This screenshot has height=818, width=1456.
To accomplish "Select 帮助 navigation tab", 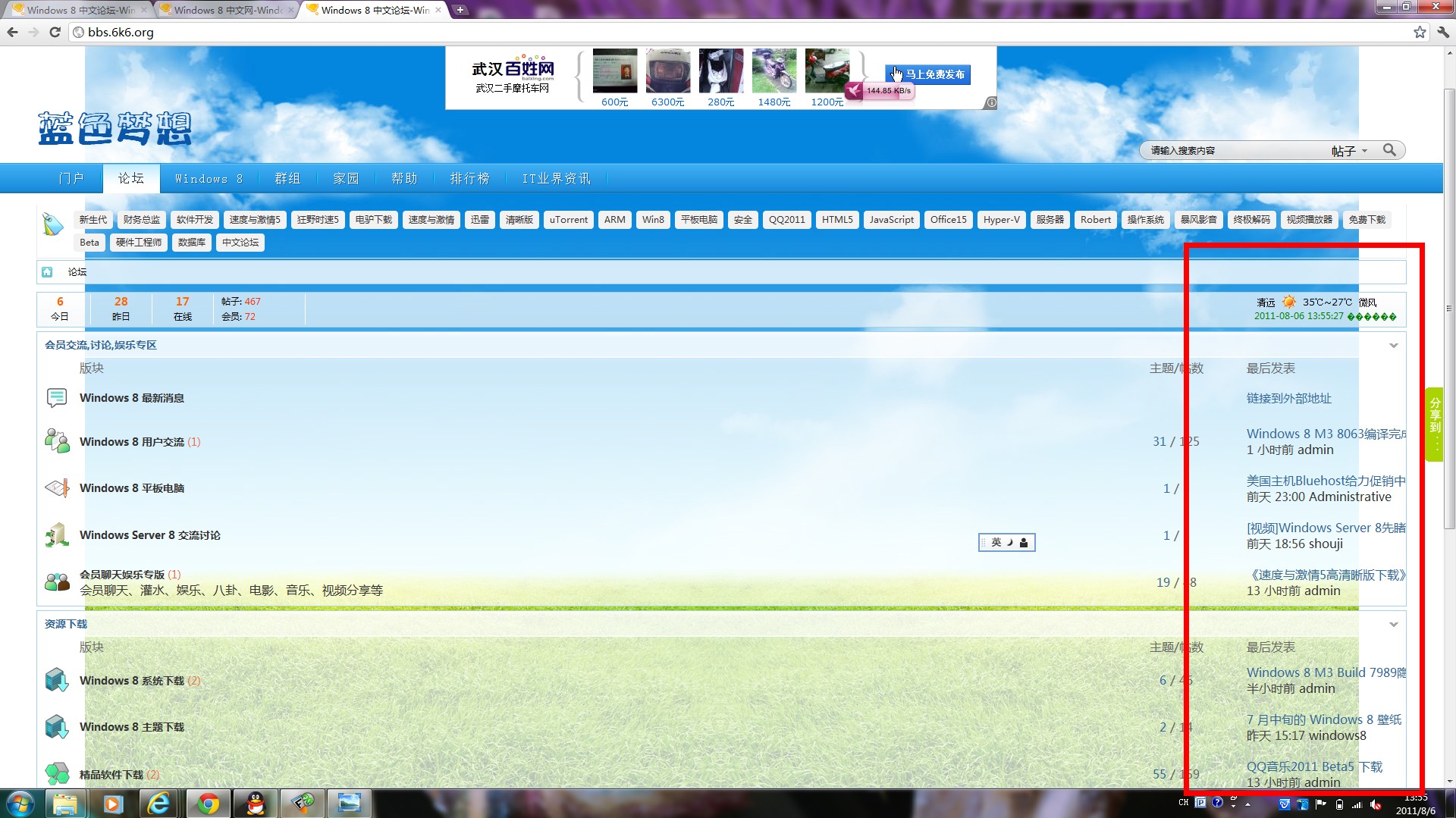I will (x=404, y=178).
